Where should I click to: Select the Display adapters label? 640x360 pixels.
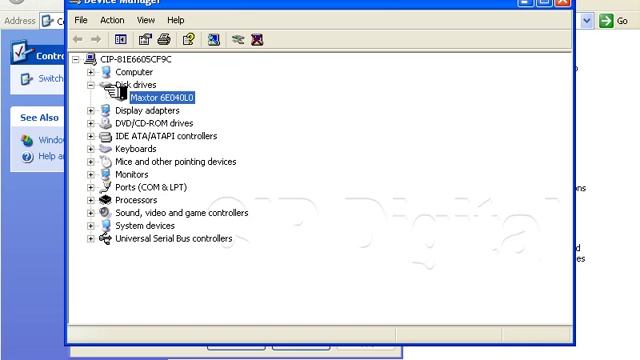click(x=147, y=110)
